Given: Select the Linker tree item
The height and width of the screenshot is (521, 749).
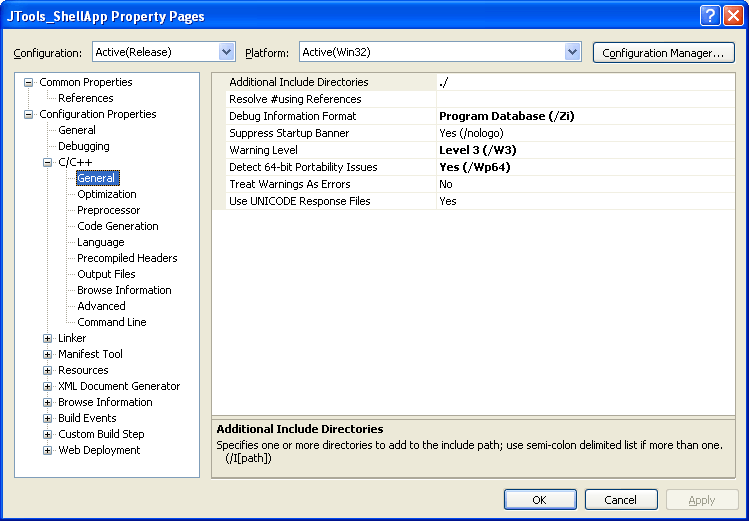Looking at the screenshot, I should pyautogui.click(x=72, y=338).
